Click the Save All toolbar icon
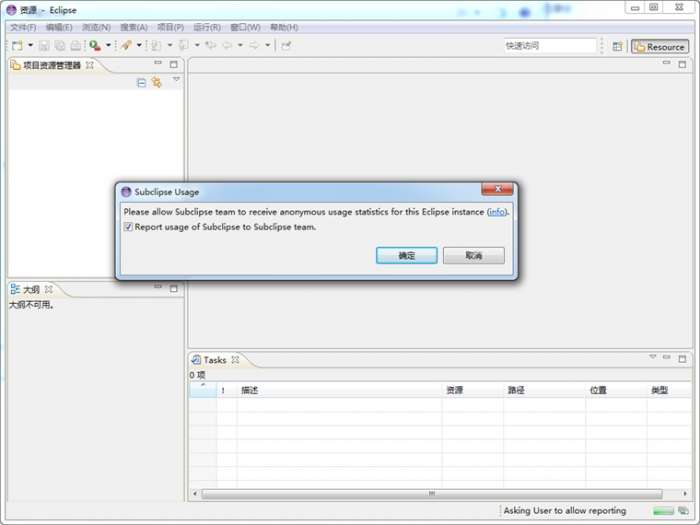The height and width of the screenshot is (525, 700). (60, 45)
